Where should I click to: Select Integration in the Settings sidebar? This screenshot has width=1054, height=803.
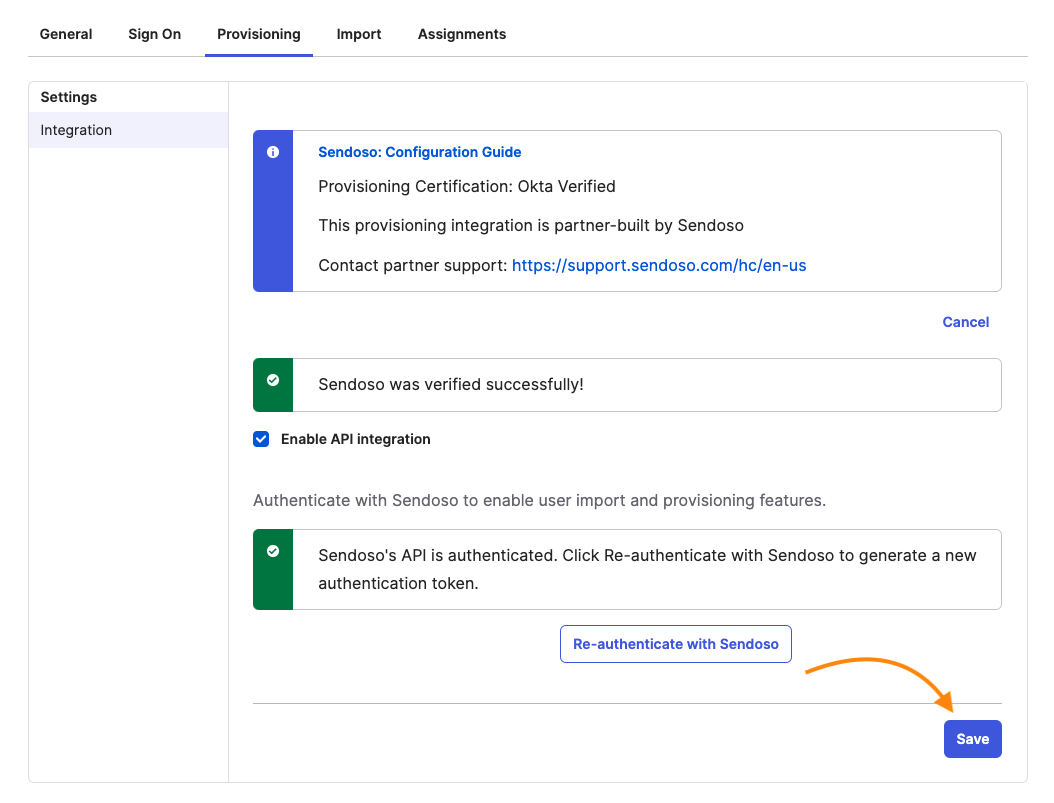[128, 130]
